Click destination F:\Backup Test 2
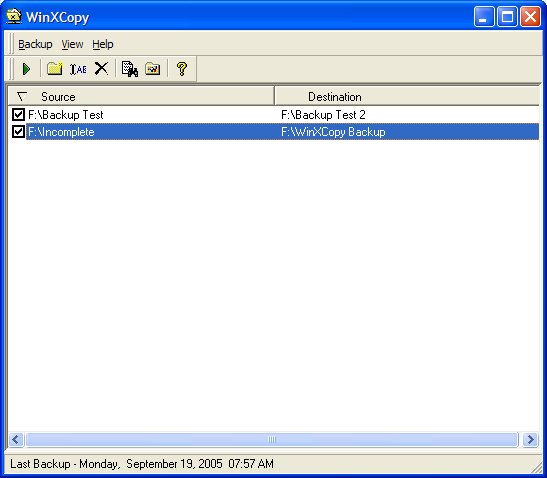This screenshot has height=478, width=547. coord(323,115)
